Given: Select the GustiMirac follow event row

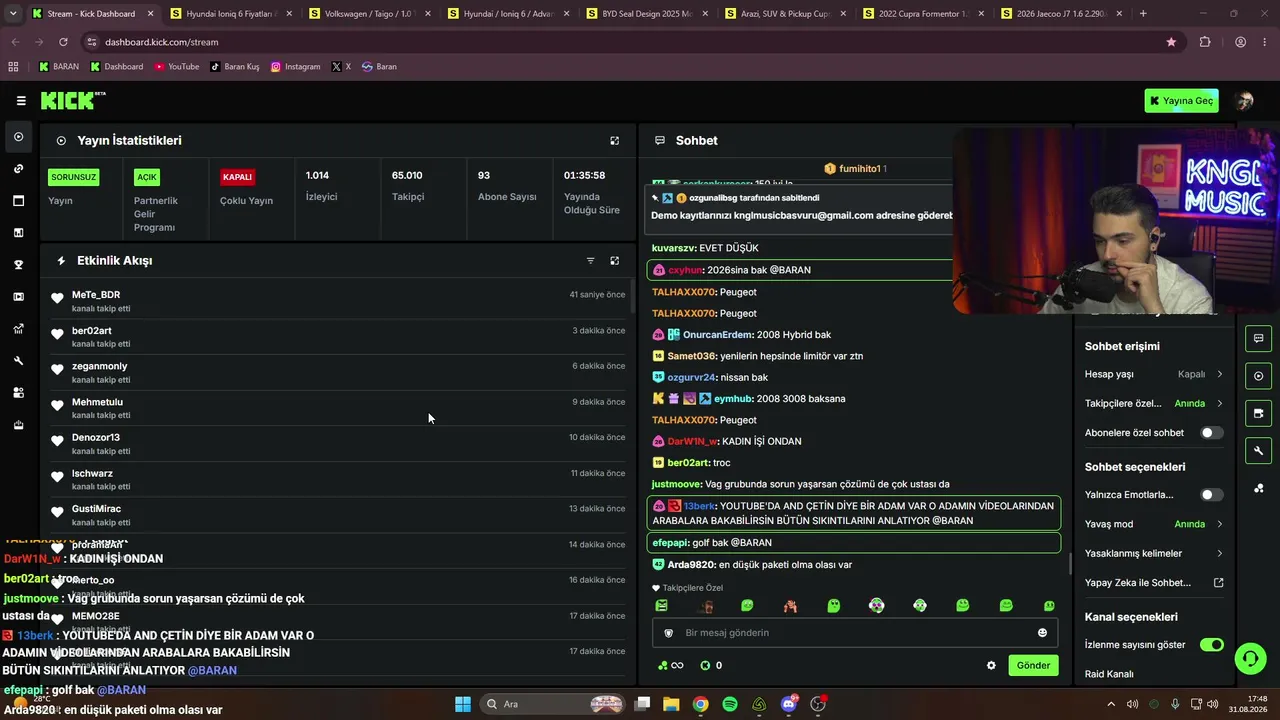Looking at the screenshot, I should coord(338,515).
